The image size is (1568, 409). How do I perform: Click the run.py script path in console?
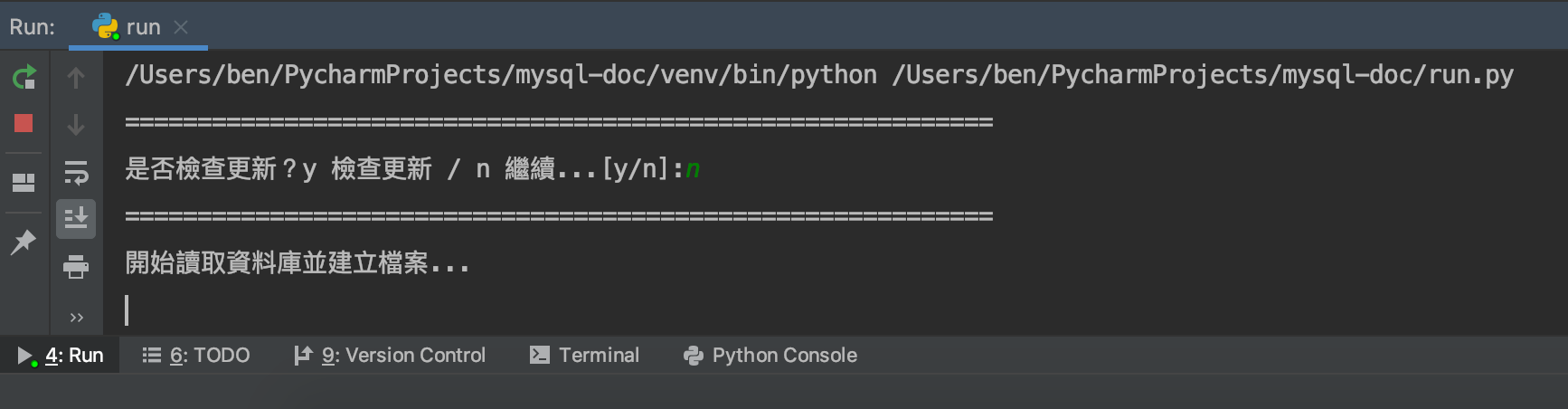coord(1203,75)
